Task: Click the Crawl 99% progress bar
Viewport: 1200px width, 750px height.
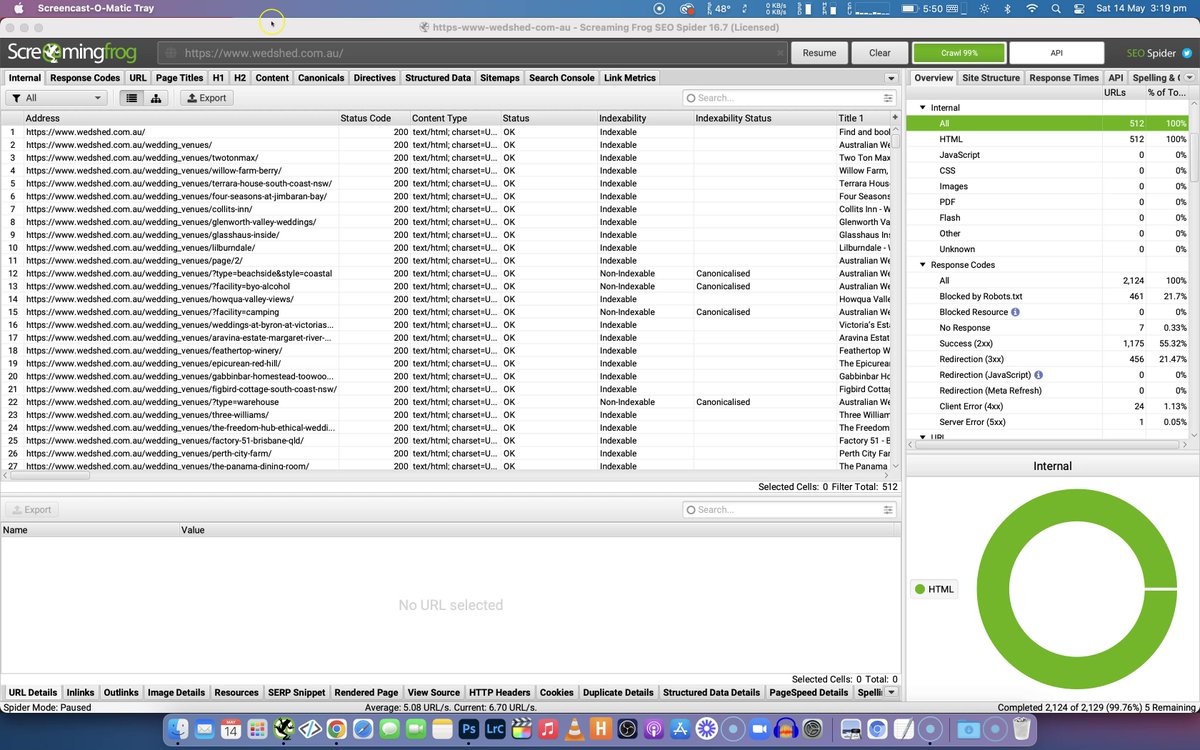Action: pyautogui.click(x=958, y=53)
